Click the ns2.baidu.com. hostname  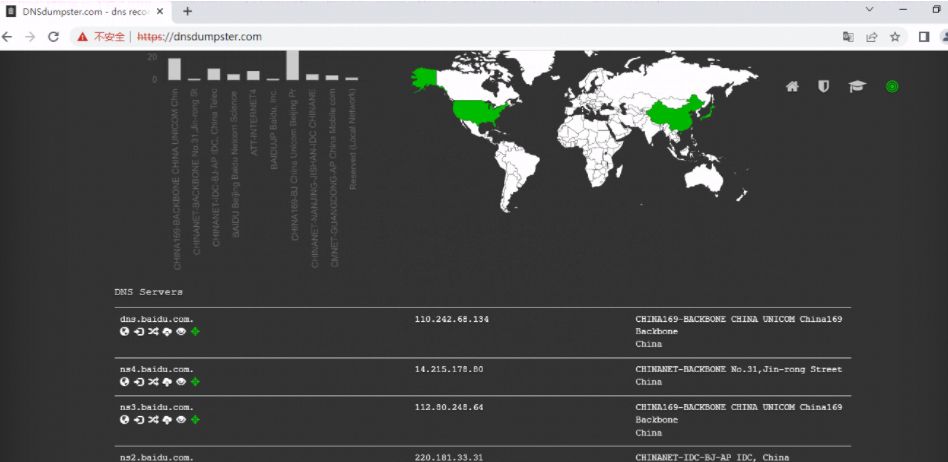(157, 457)
